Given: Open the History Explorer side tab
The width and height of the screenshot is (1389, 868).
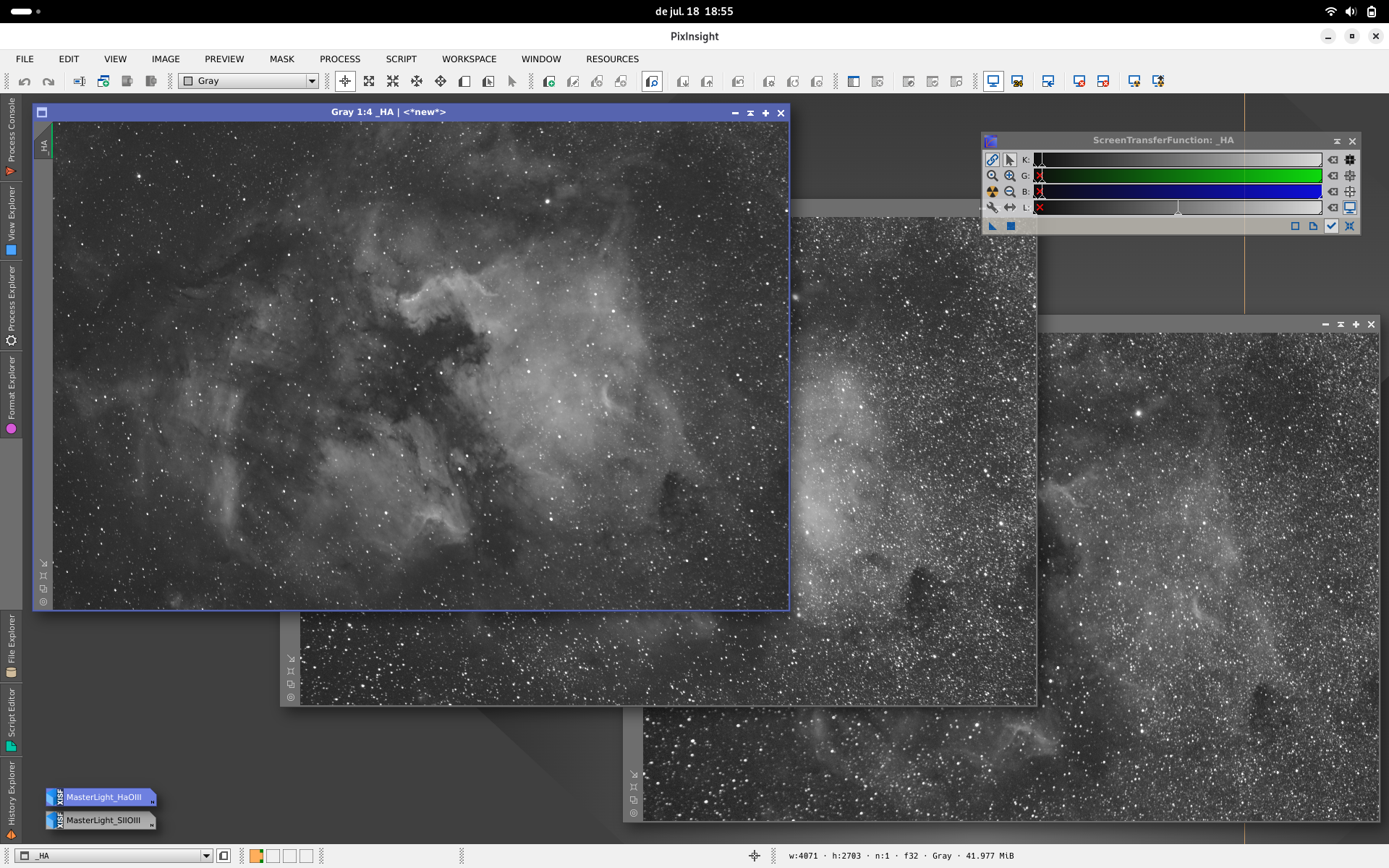Looking at the screenshot, I should (11, 800).
